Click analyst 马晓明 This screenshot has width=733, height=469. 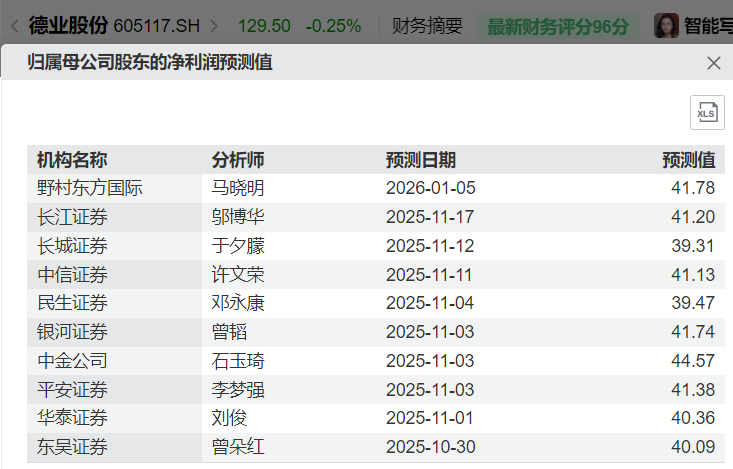(x=237, y=188)
